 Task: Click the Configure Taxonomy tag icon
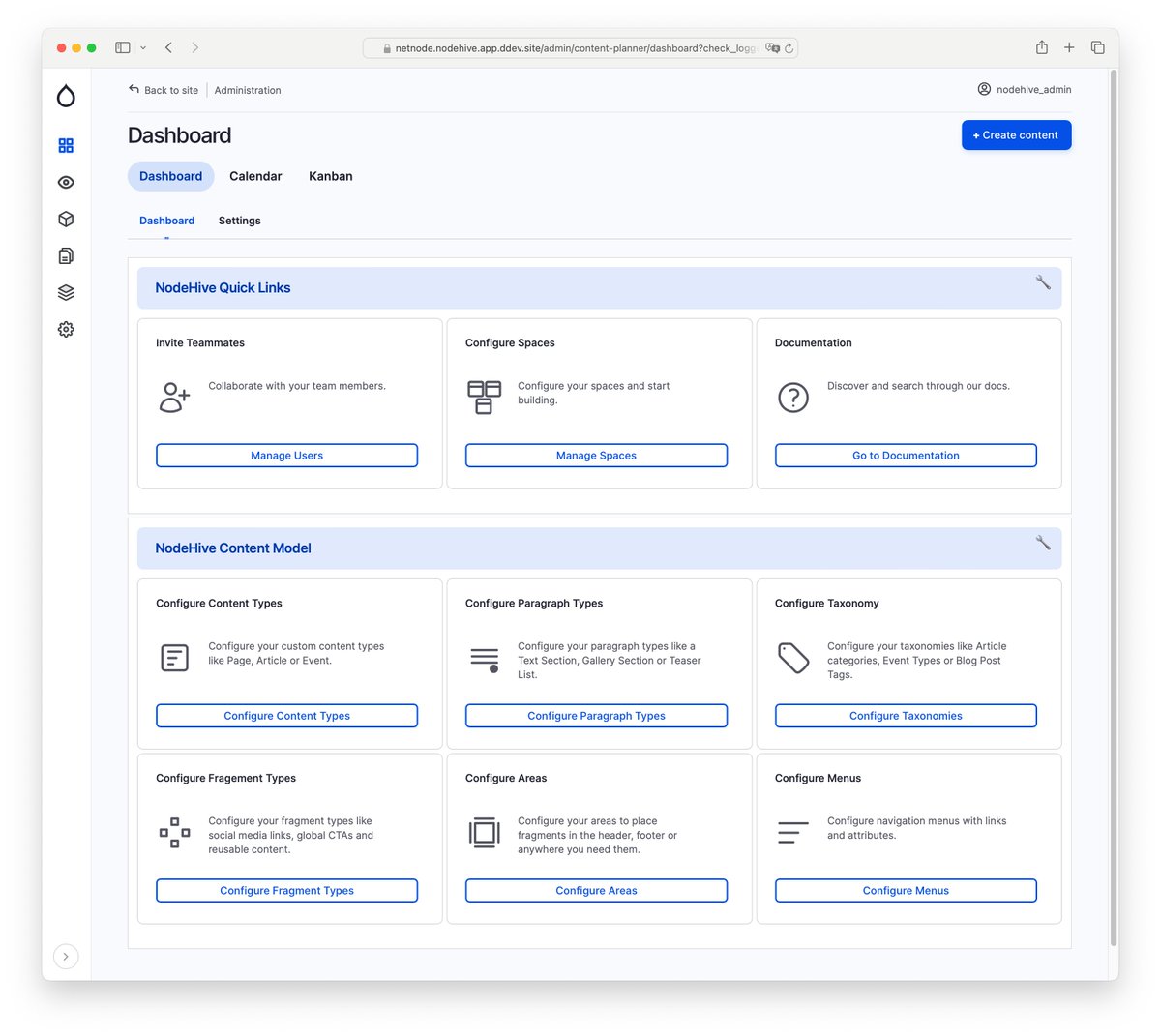[793, 658]
